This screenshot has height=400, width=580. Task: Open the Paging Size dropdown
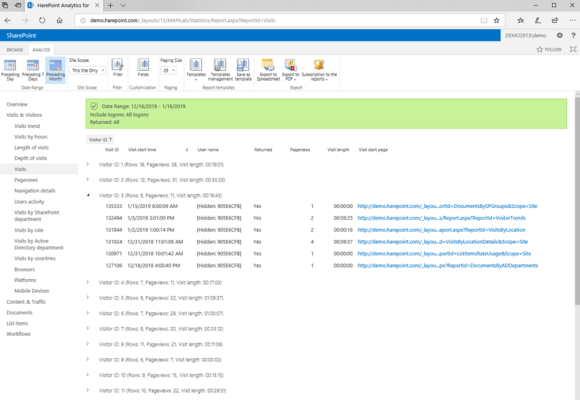click(168, 70)
